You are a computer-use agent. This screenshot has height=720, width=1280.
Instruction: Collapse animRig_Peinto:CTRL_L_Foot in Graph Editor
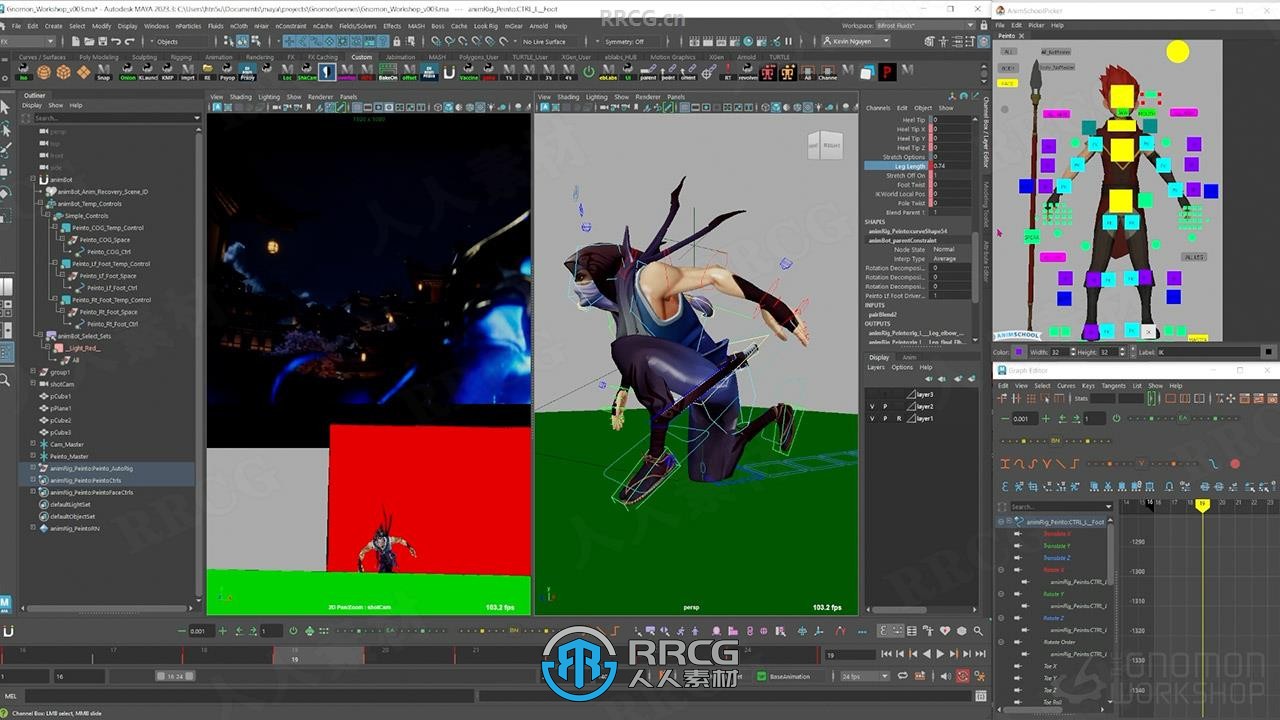(x=1001, y=522)
